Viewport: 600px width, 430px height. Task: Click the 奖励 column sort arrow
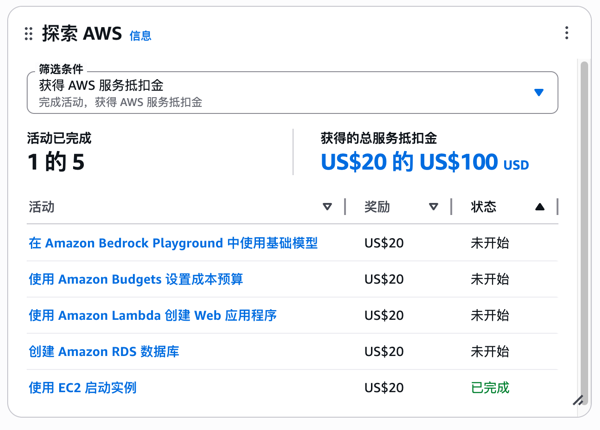pyautogui.click(x=433, y=207)
